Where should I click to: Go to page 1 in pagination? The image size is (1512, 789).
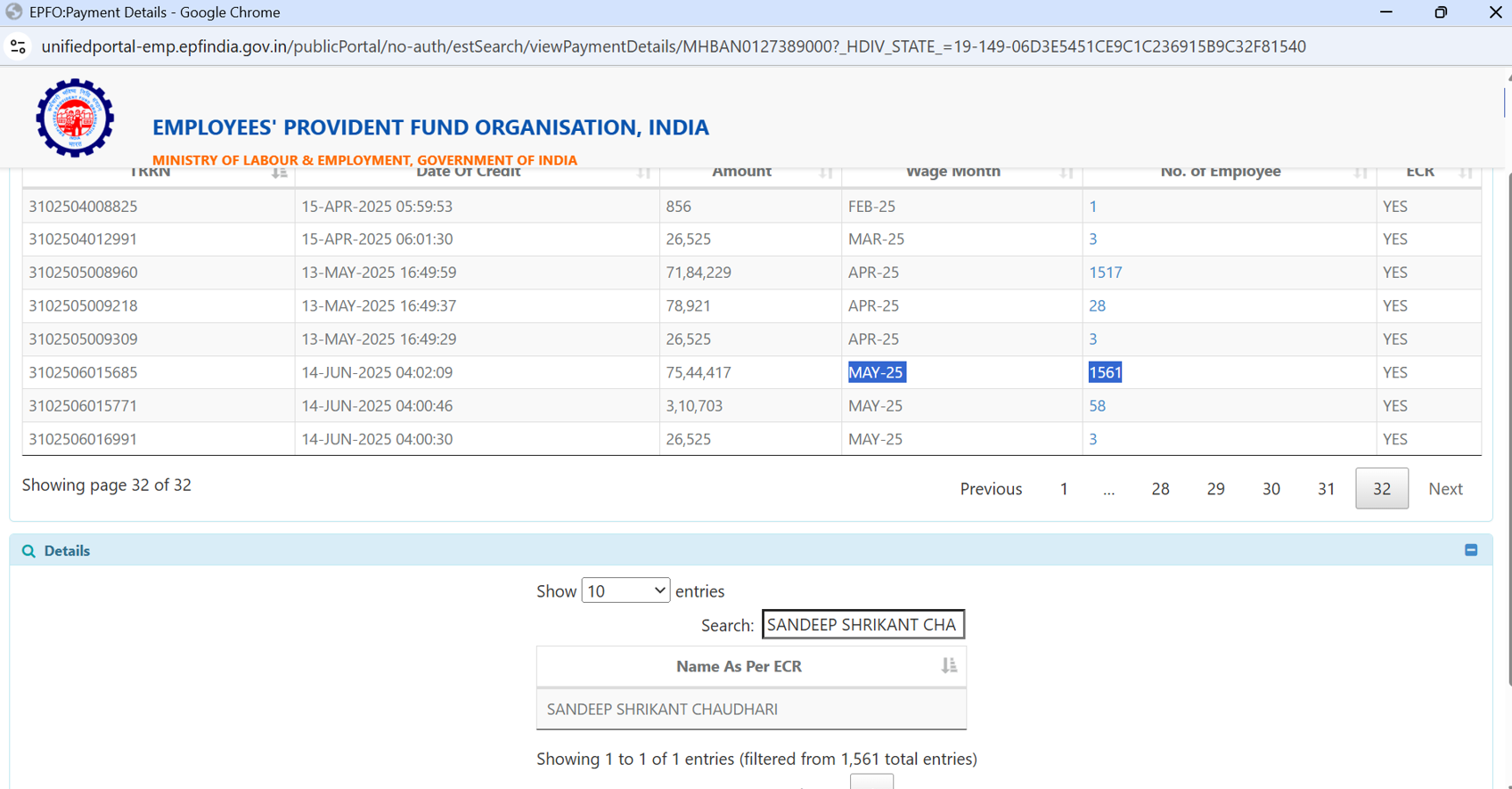tap(1064, 489)
